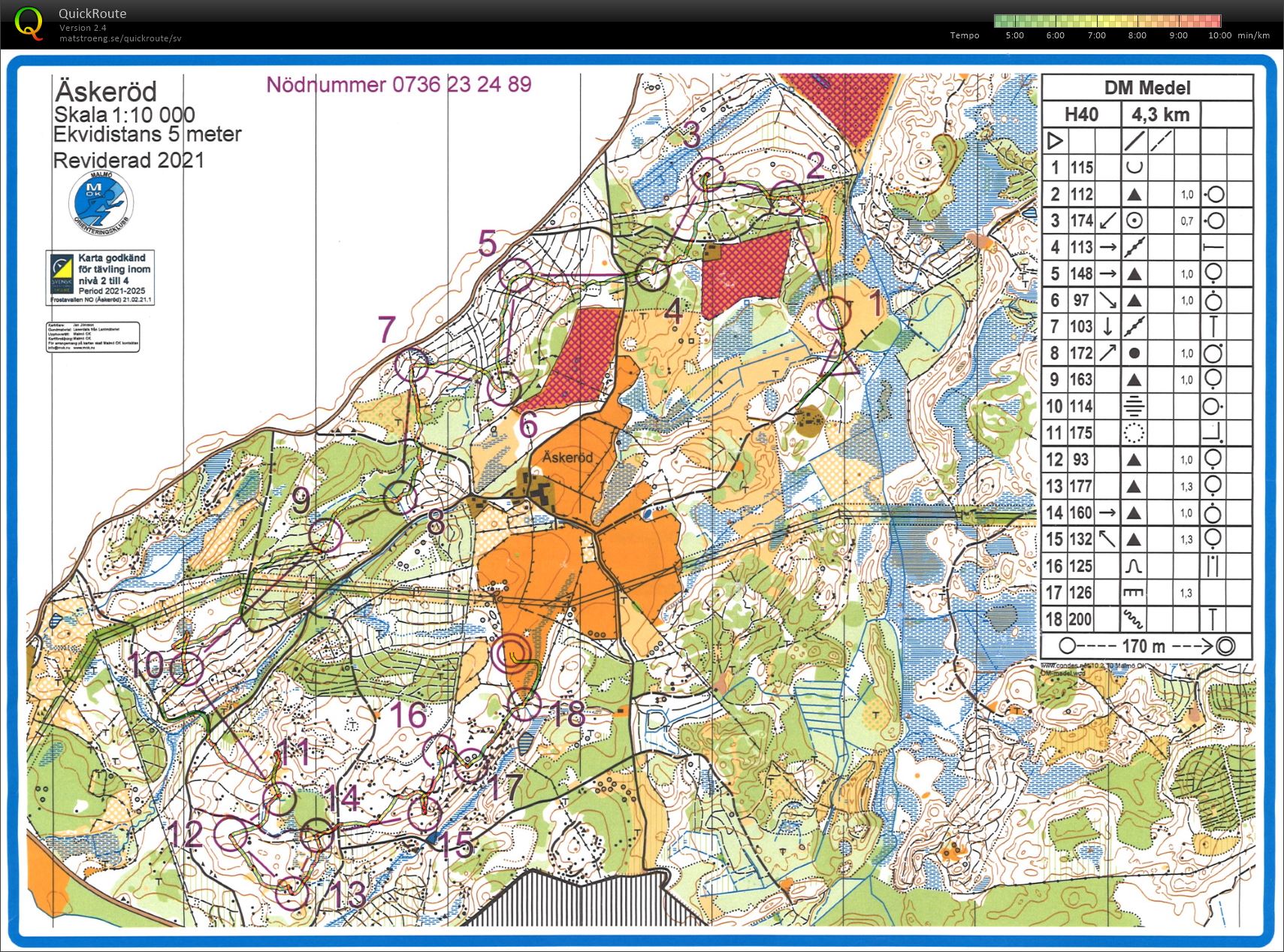Click the 'Reviderad 2021' text
Viewport: 1284px width, 952px height.
click(128, 160)
